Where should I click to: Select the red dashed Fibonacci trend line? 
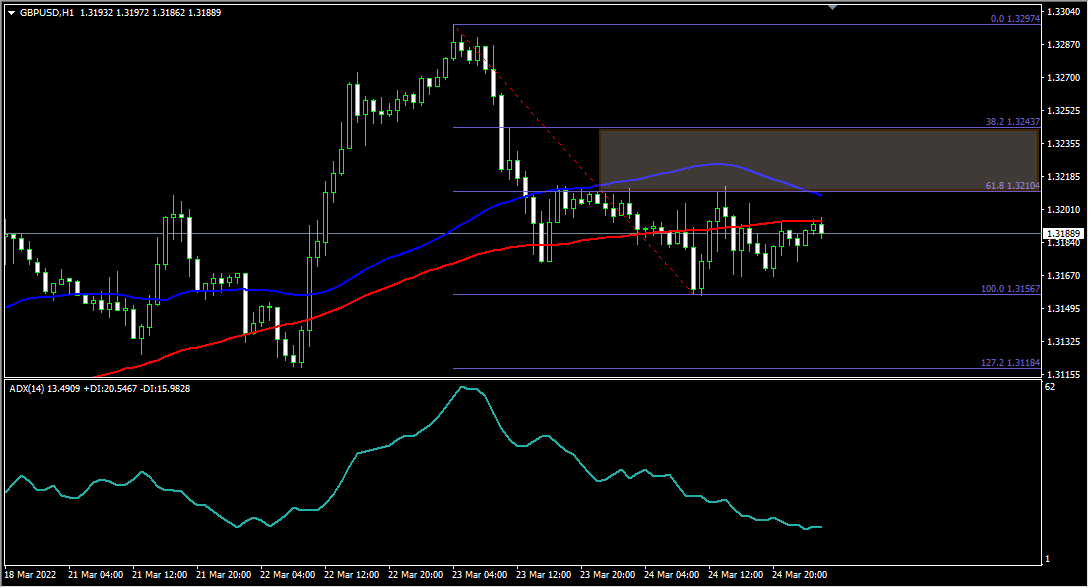pyautogui.click(x=574, y=159)
